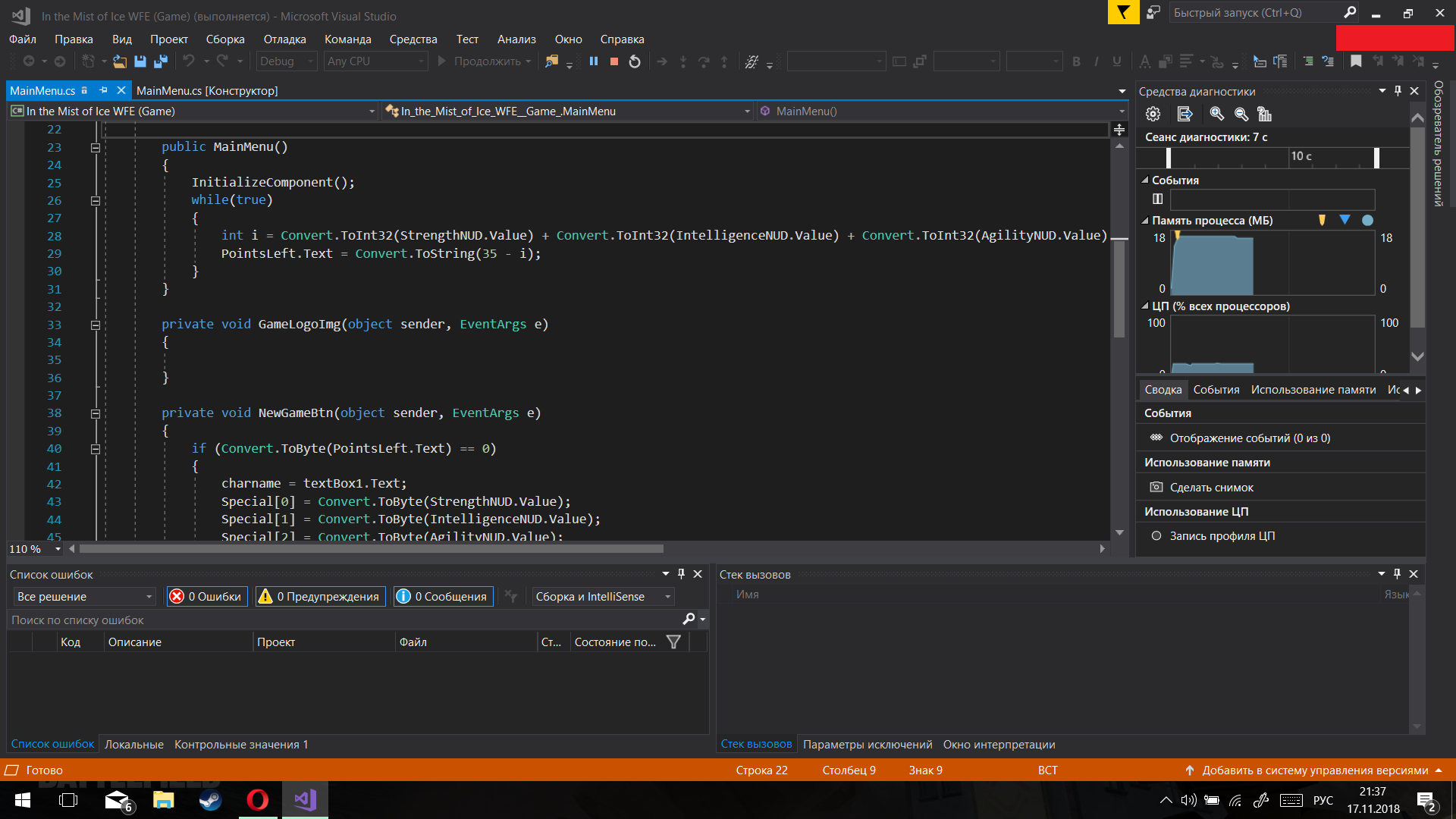This screenshot has height=819, width=1456.
Task: Collapse the MainMenu() constructor code block
Action: click(96, 148)
